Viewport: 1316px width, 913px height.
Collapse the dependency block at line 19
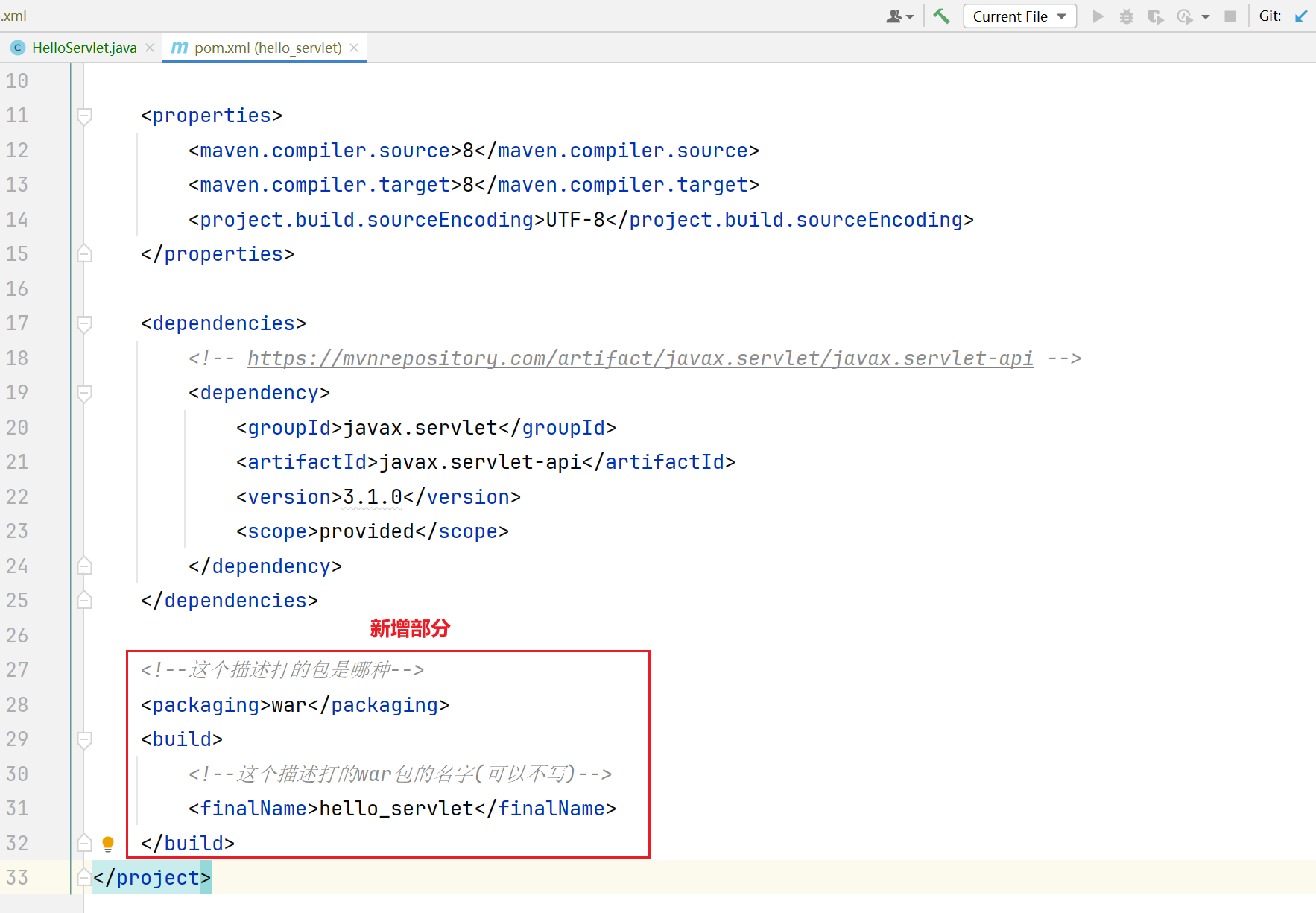[85, 393]
